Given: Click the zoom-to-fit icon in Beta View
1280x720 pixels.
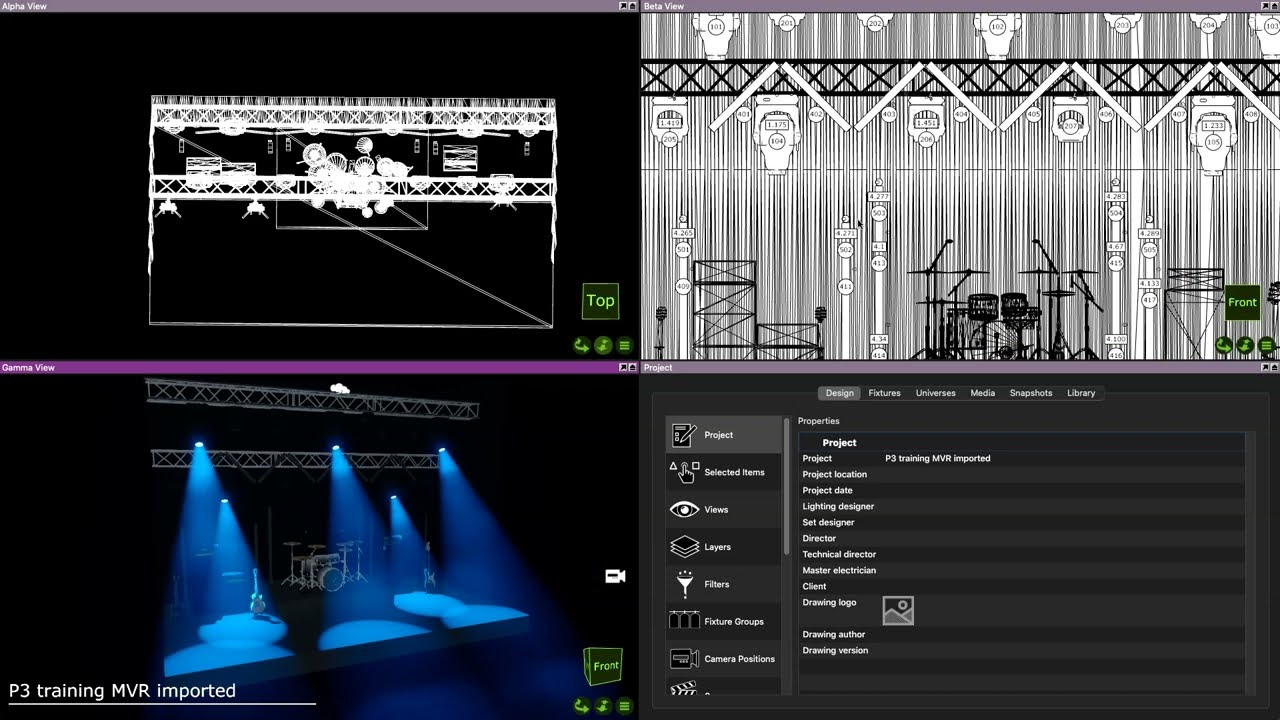Looking at the screenshot, I should (x=1243, y=344).
